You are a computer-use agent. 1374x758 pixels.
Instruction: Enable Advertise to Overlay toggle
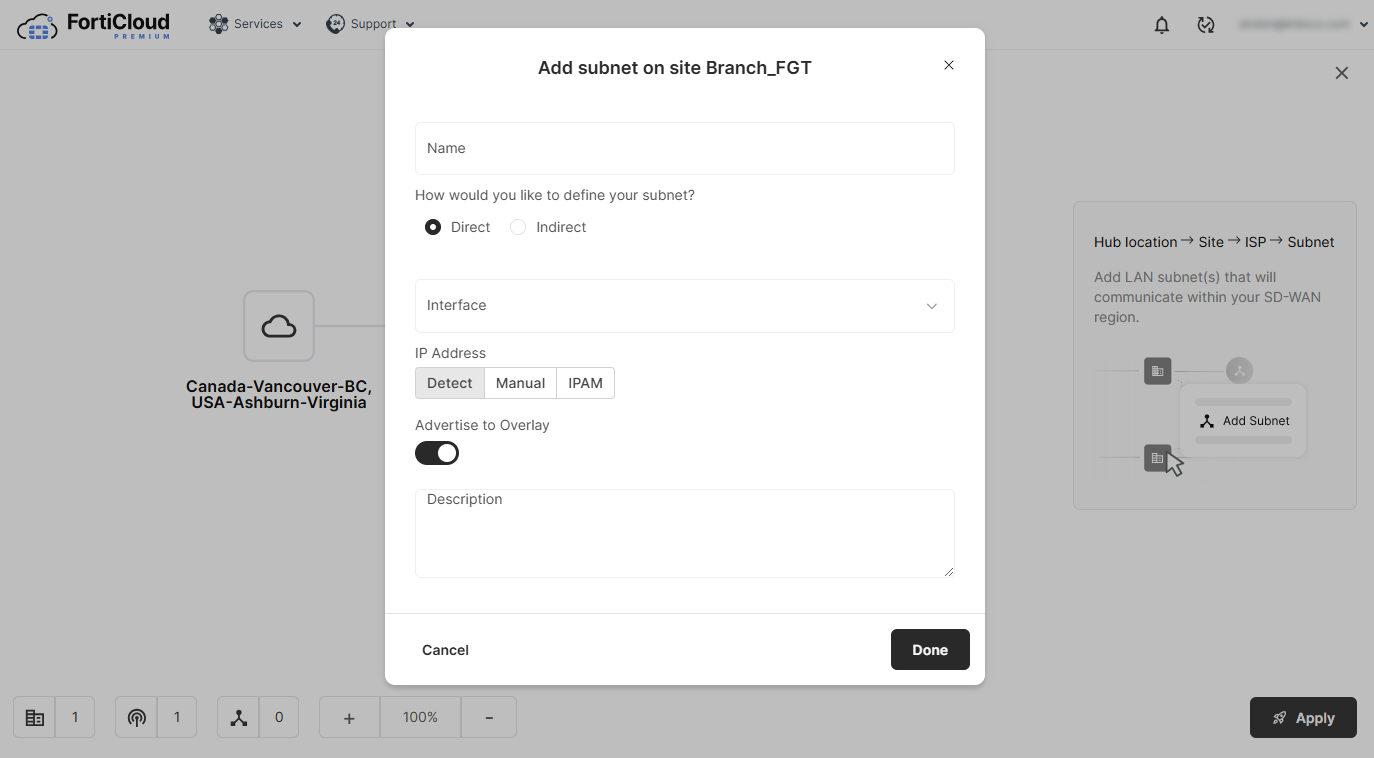(437, 453)
